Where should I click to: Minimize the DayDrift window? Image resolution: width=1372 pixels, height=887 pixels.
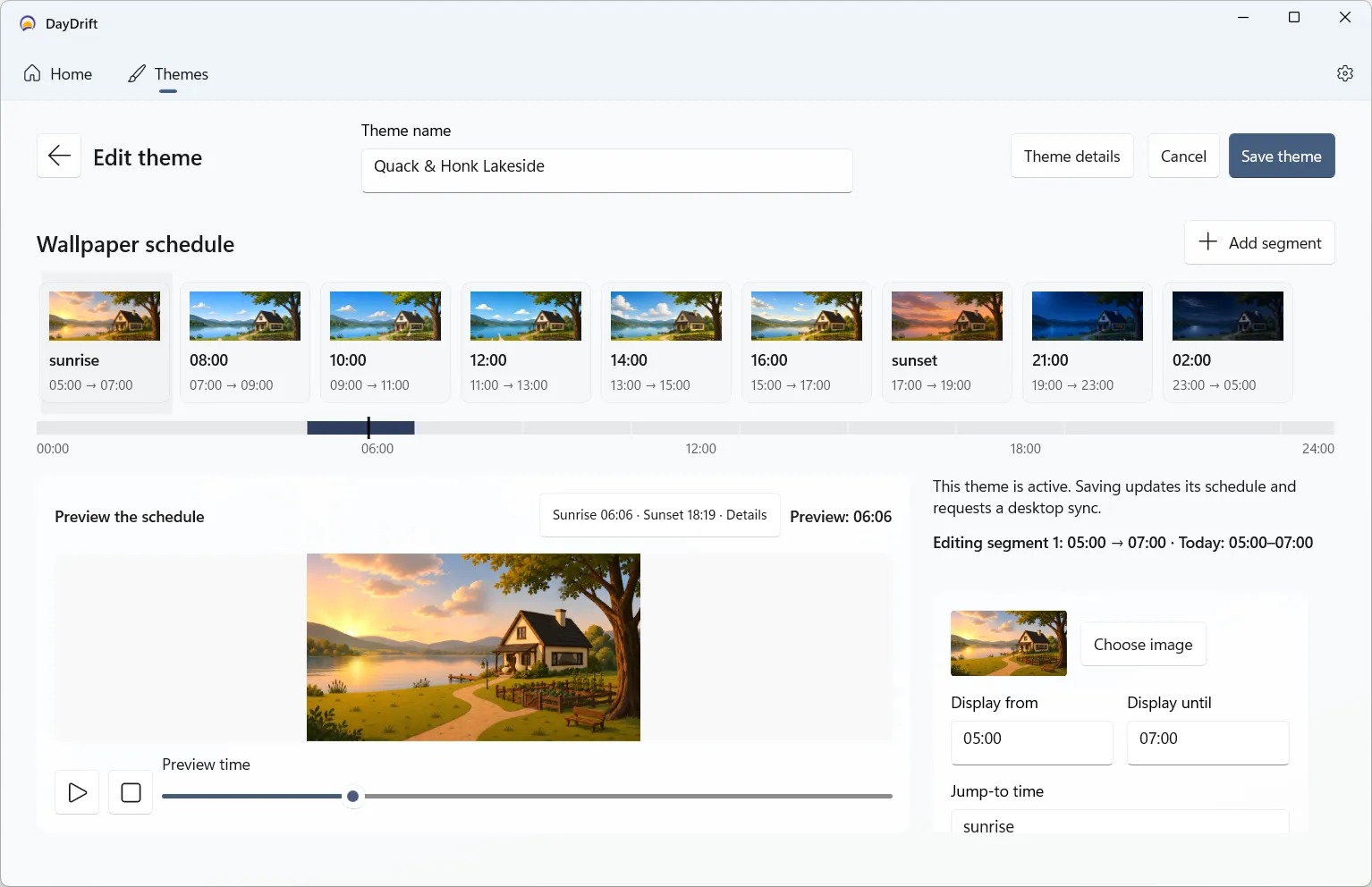click(1242, 18)
